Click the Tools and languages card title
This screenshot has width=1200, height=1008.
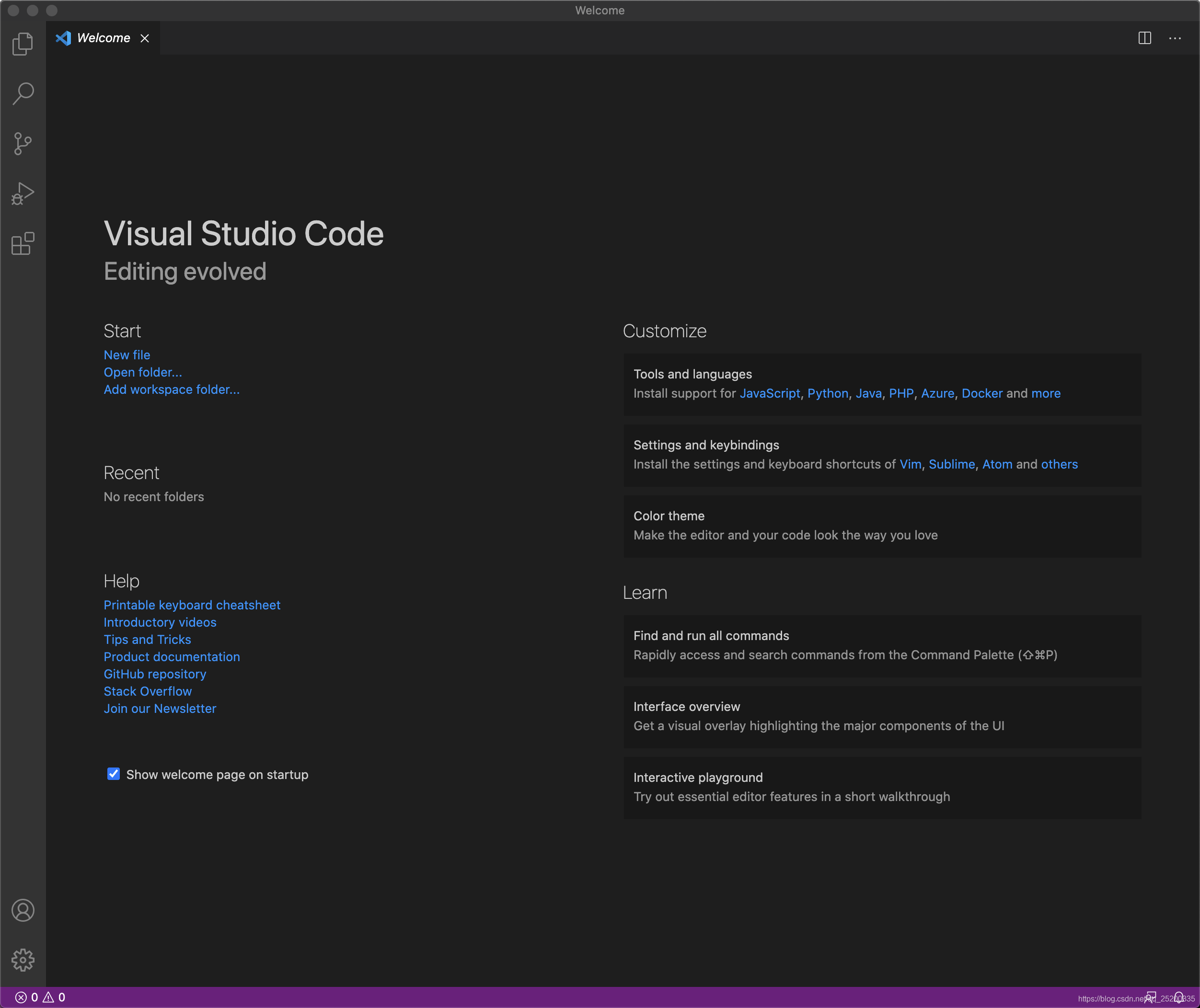coord(692,374)
